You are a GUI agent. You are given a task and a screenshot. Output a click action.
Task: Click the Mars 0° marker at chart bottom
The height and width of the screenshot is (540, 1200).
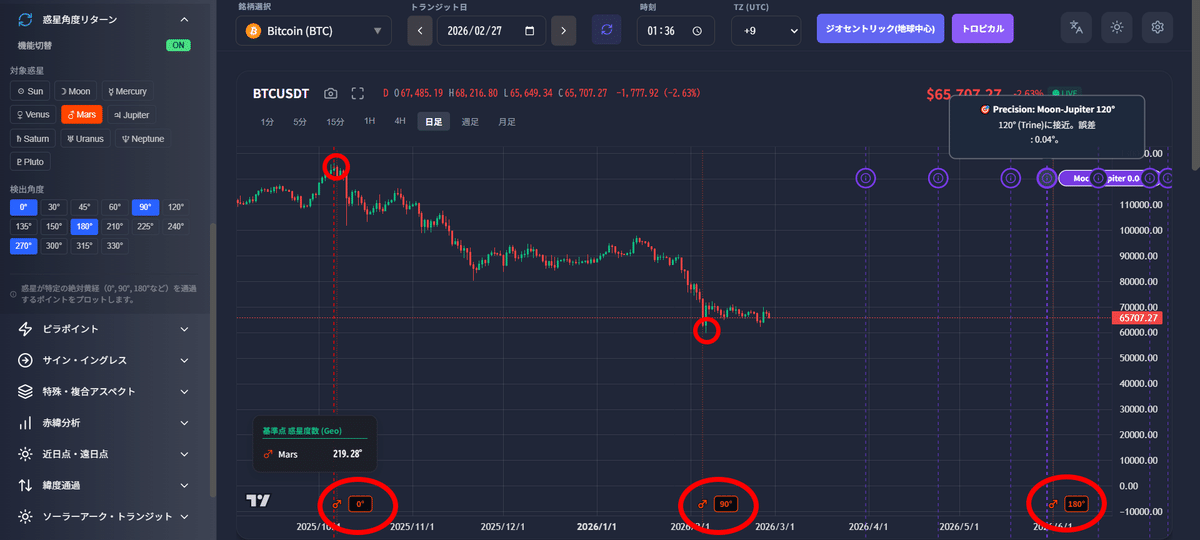click(x=360, y=504)
